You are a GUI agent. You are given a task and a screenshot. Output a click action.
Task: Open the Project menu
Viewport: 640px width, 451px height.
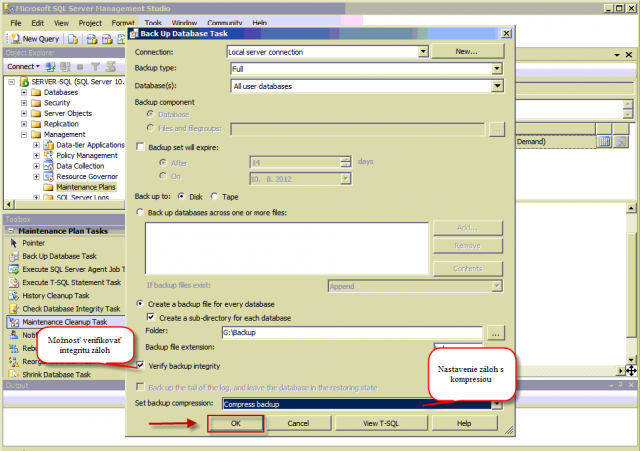(90, 23)
